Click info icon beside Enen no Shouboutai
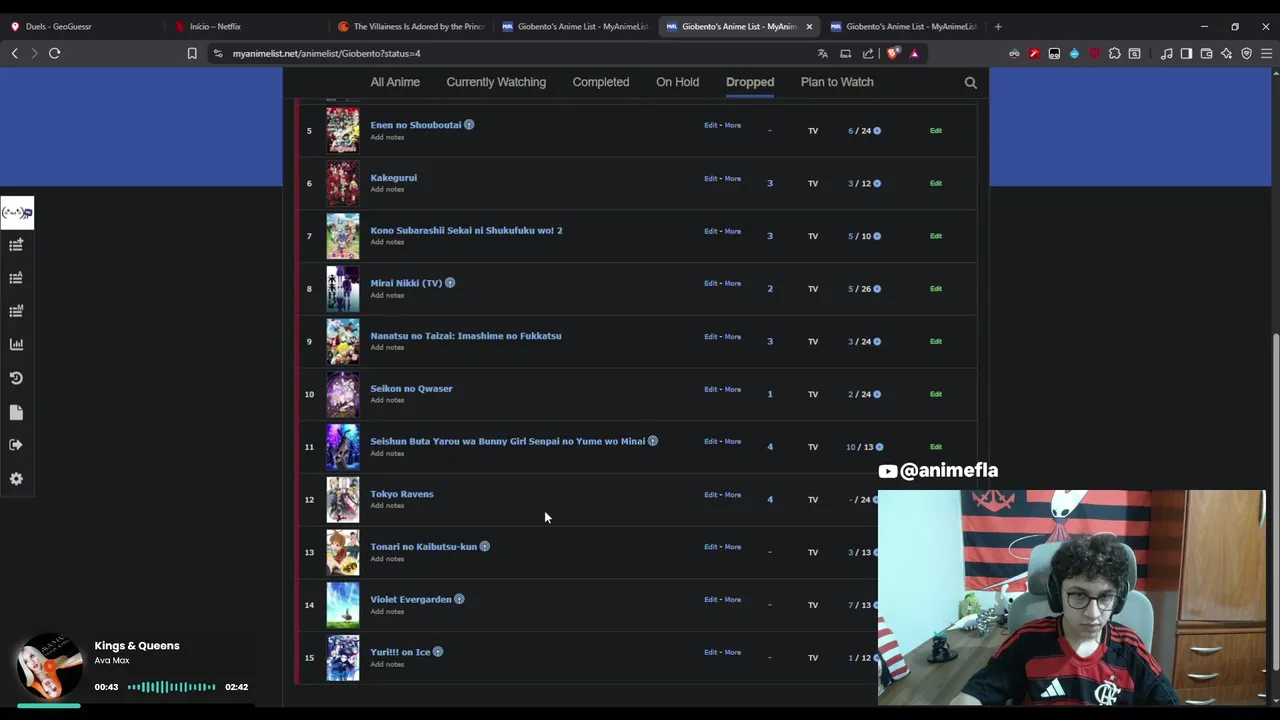 [469, 125]
